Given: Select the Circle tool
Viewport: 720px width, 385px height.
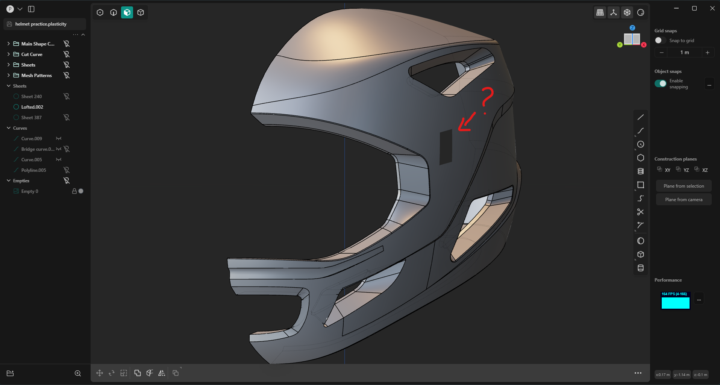Looking at the screenshot, I should click(x=641, y=144).
